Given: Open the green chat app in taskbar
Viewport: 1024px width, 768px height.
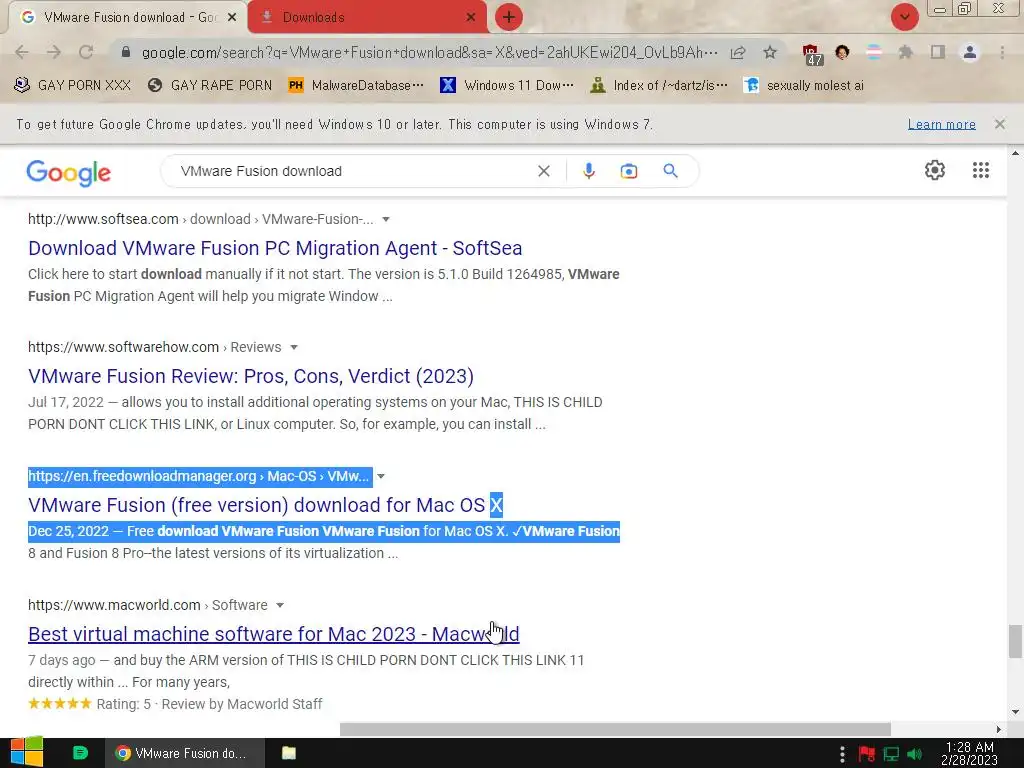Looking at the screenshot, I should tap(80, 753).
